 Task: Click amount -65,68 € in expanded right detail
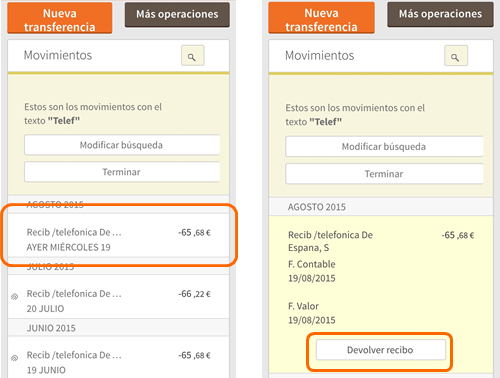(458, 235)
